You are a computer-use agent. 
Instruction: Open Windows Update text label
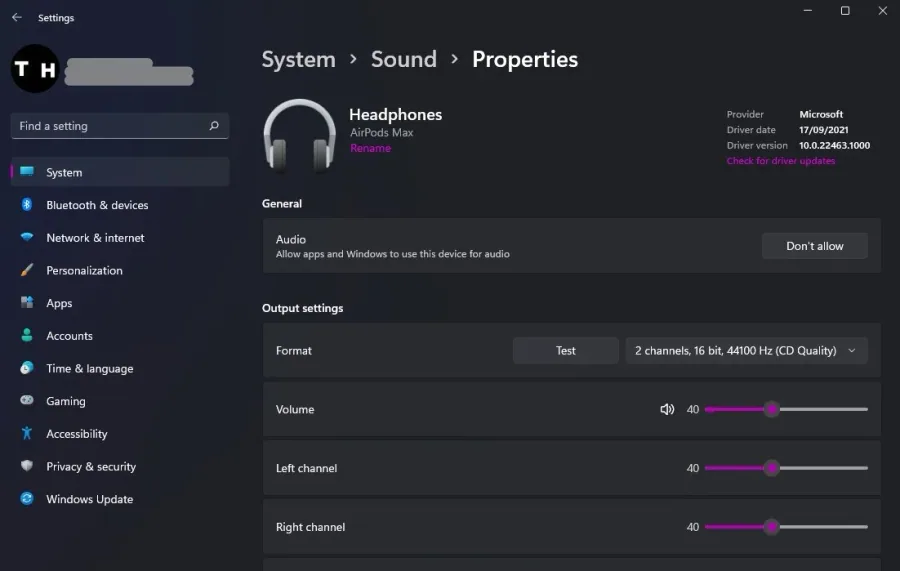pos(90,499)
